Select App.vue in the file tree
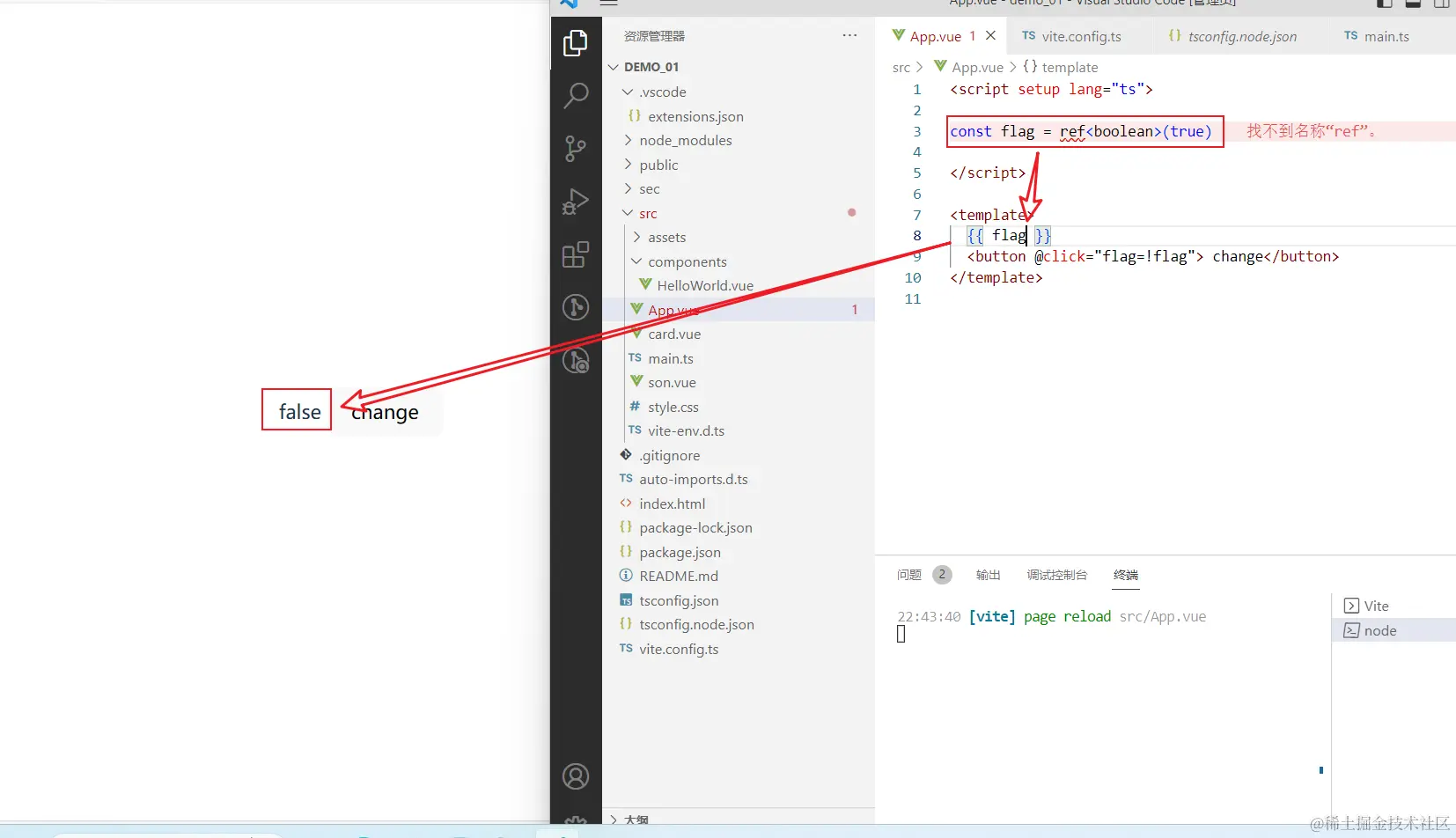 tap(739, 310)
